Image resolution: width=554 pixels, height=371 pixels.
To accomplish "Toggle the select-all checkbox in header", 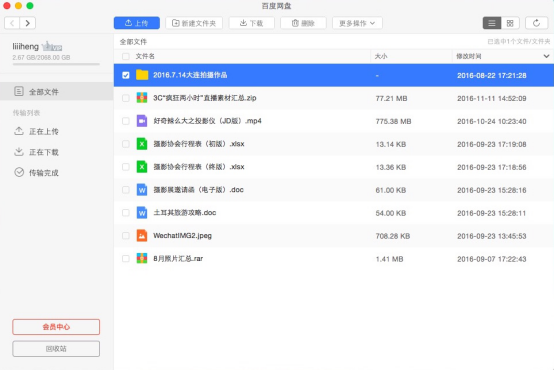I will (126, 56).
